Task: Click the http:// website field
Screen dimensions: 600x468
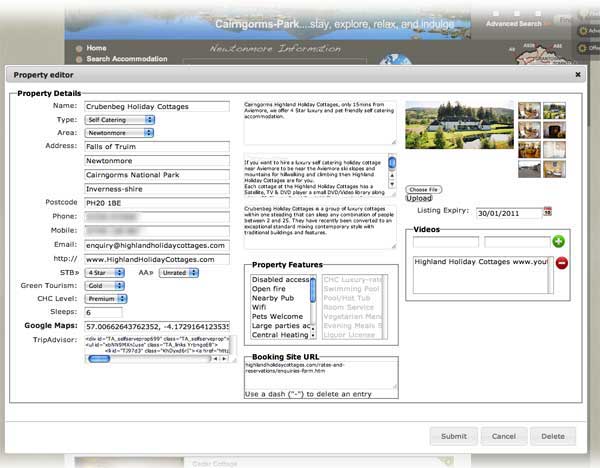Action: [157, 259]
